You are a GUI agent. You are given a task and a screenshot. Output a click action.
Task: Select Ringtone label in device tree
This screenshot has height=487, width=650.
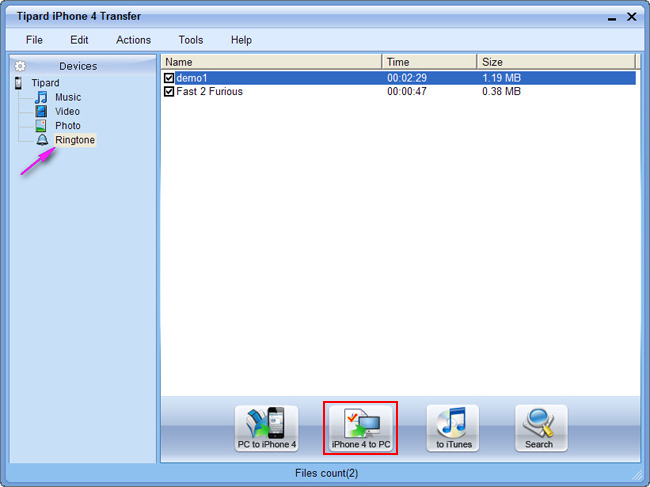click(x=75, y=140)
